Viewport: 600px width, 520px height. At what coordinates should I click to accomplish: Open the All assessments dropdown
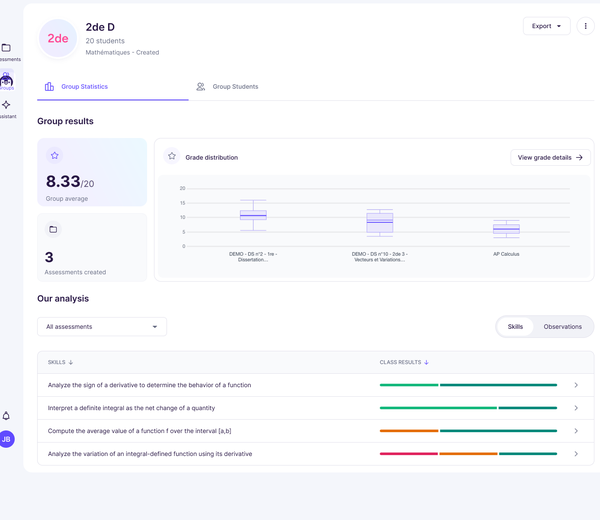[x=102, y=327]
